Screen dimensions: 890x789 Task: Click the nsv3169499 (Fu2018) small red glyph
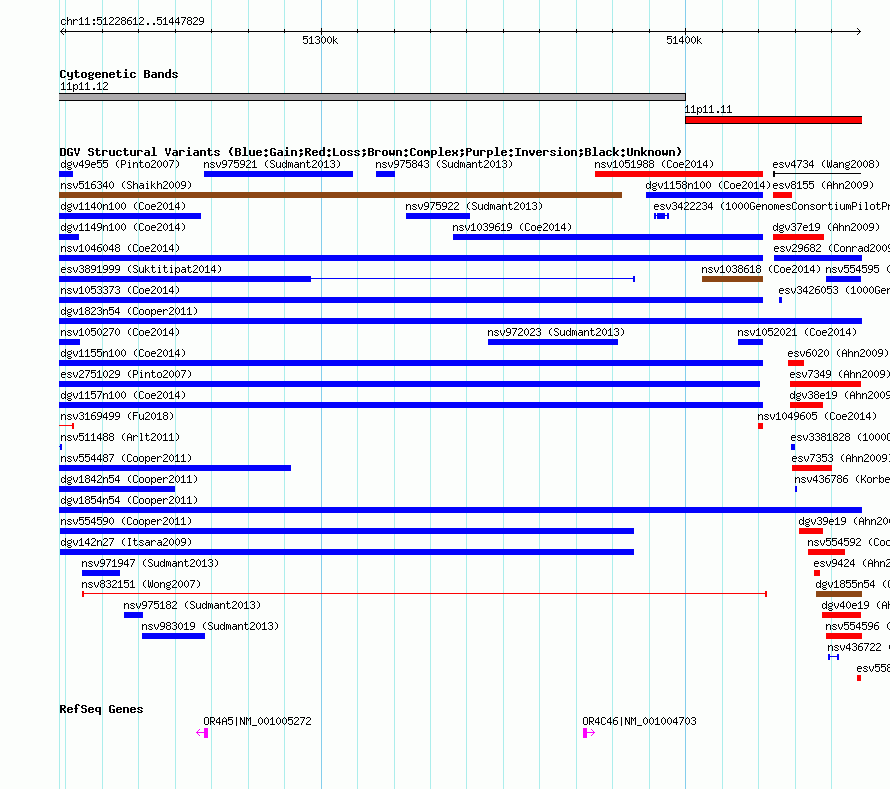[66, 426]
